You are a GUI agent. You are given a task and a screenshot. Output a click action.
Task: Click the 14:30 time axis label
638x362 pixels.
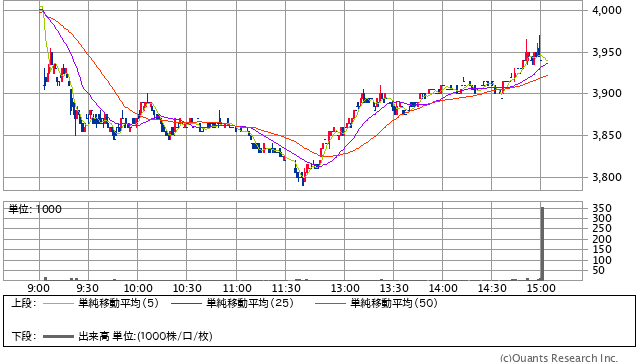pyautogui.click(x=492, y=288)
